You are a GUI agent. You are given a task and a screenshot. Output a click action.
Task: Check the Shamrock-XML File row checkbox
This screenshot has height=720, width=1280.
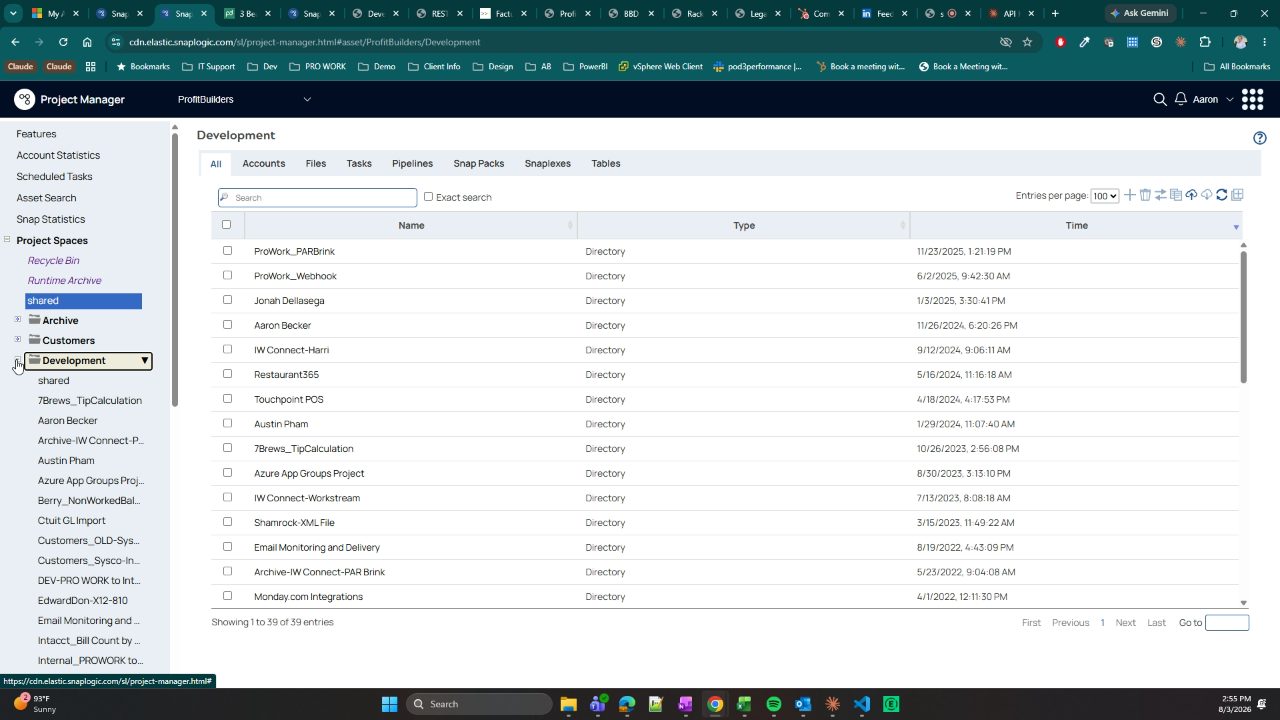click(227, 522)
